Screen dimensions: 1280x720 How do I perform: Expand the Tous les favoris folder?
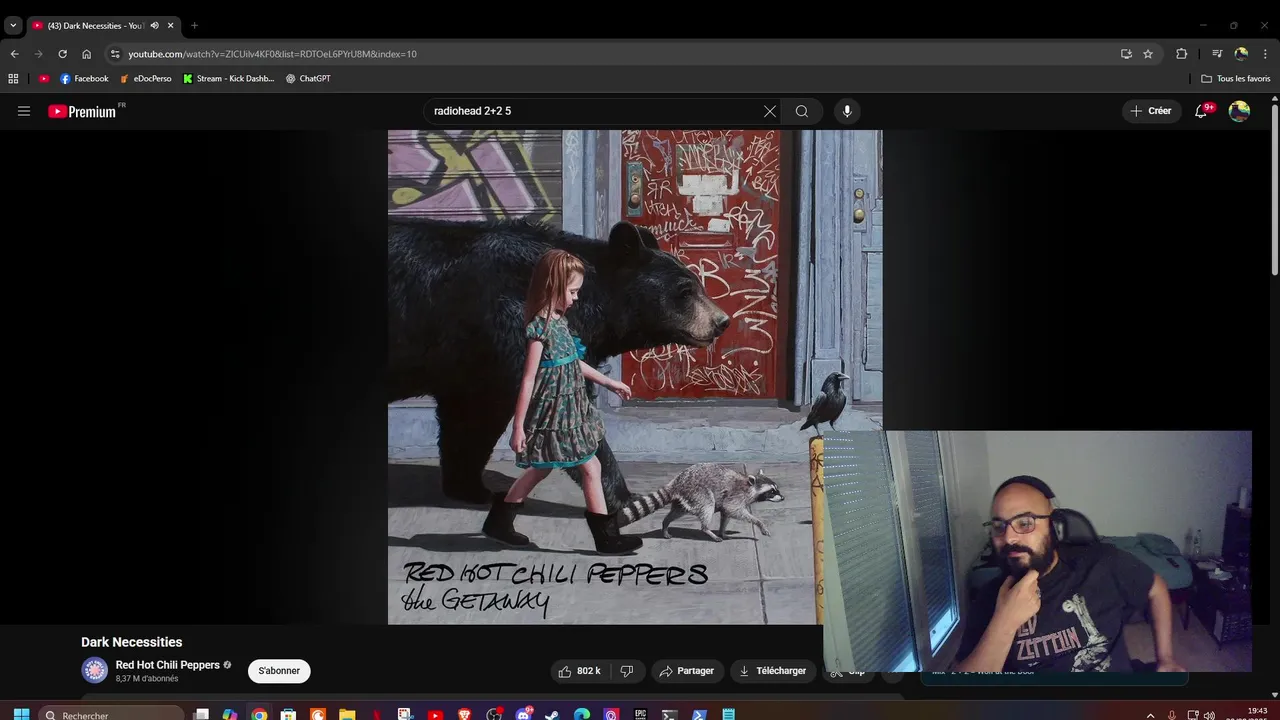click(x=1236, y=78)
